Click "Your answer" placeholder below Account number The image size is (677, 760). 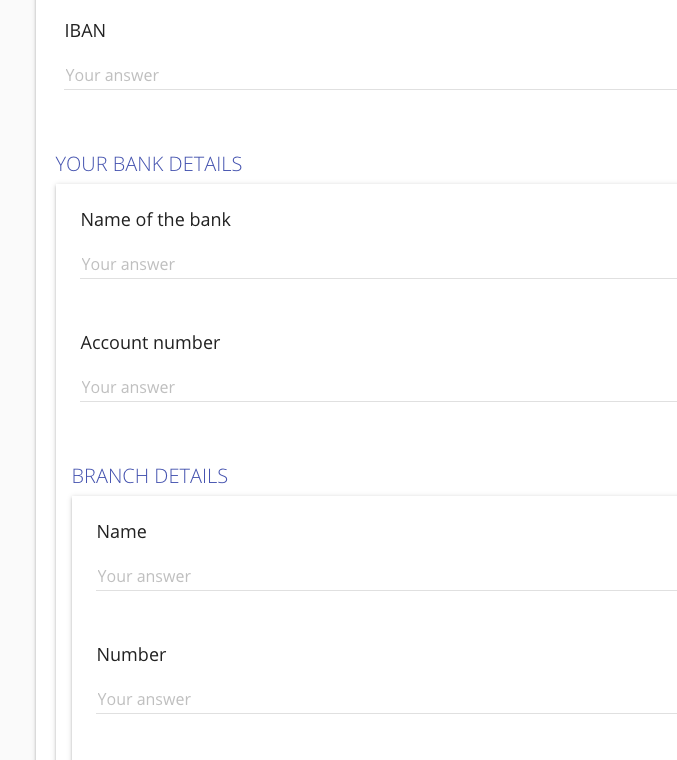(x=128, y=387)
